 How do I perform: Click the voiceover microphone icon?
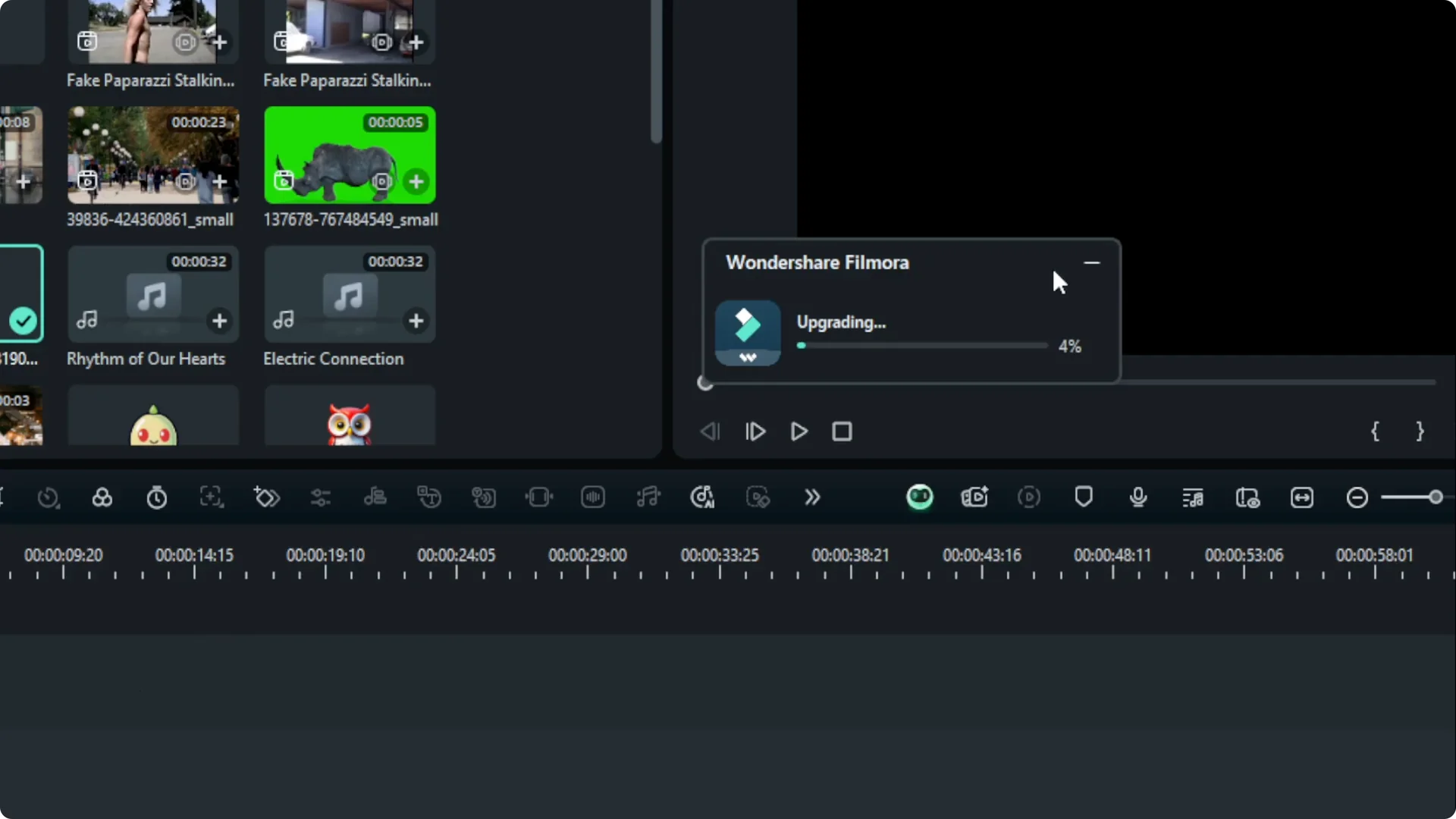pos(1137,497)
